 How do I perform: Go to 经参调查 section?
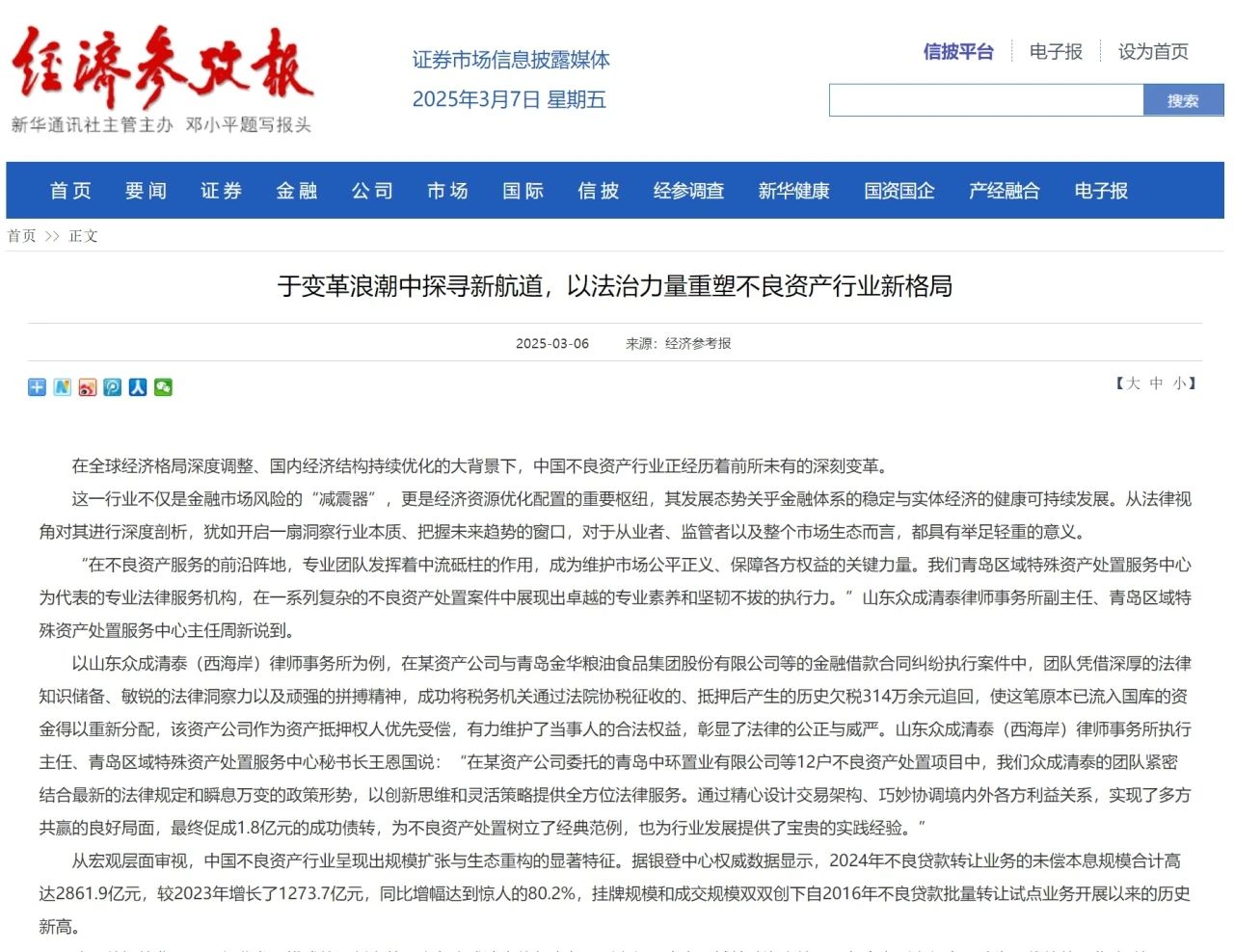(x=688, y=191)
